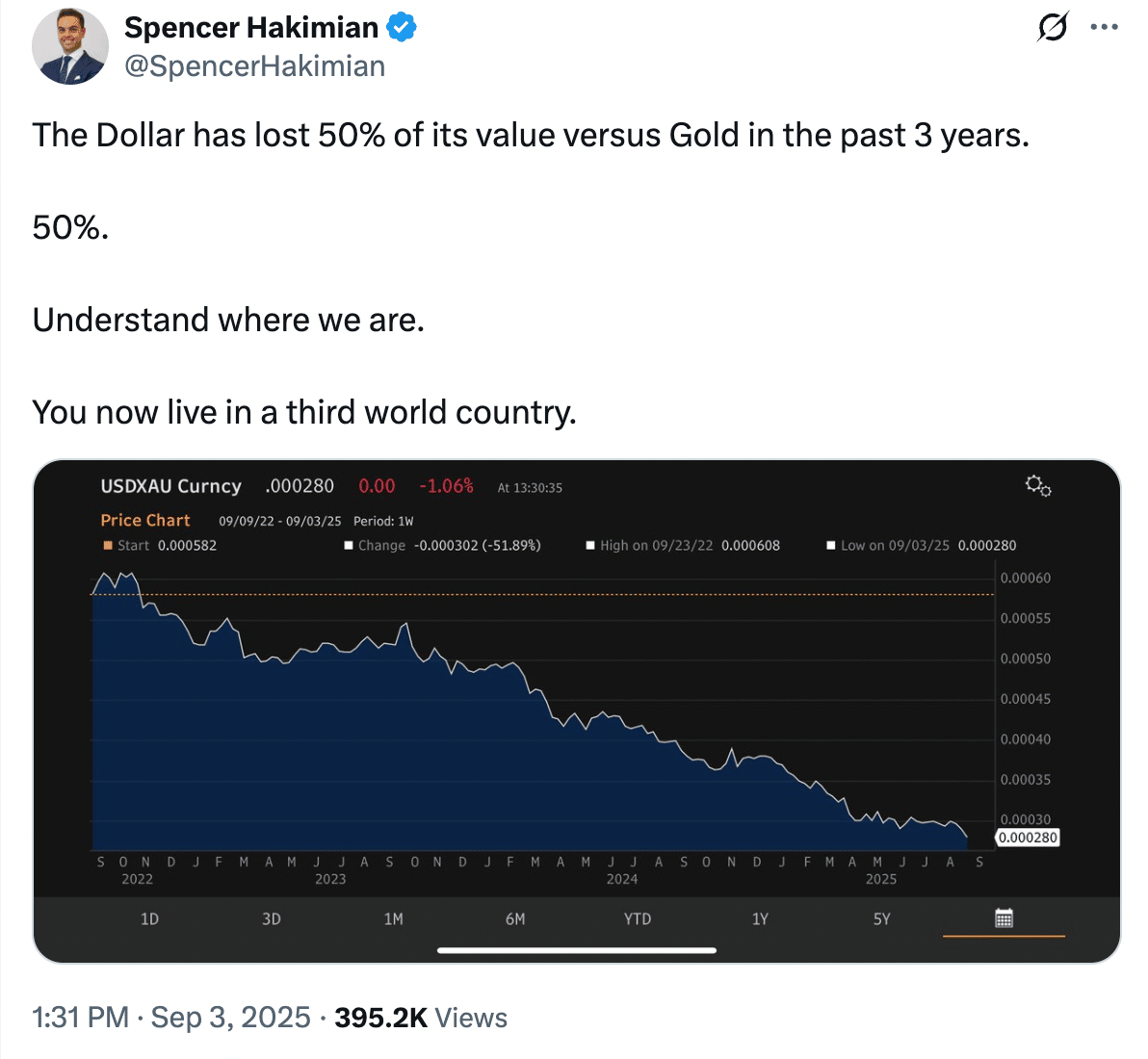Toggle the Low on 09/03/25 checkbox
The height and width of the screenshot is (1059, 1148).
[x=831, y=546]
